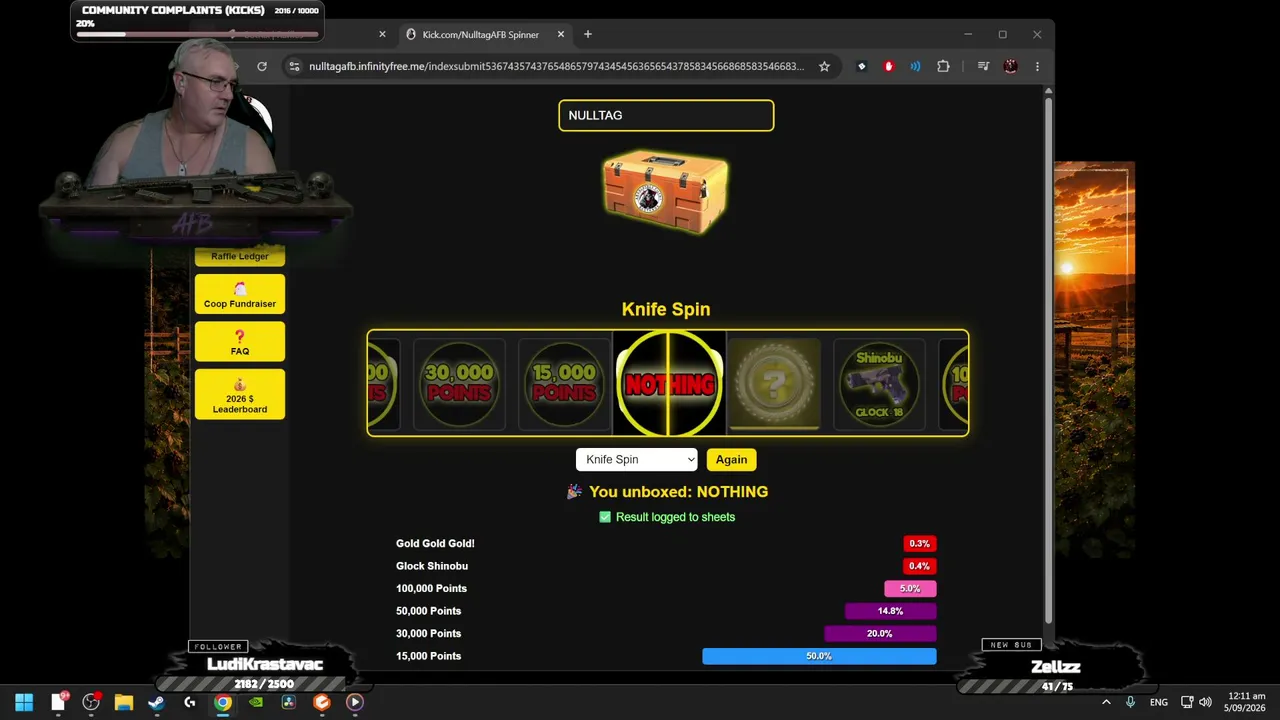Open Logitech G HUB from the taskbar
The height and width of the screenshot is (720, 1280).
pos(190,702)
